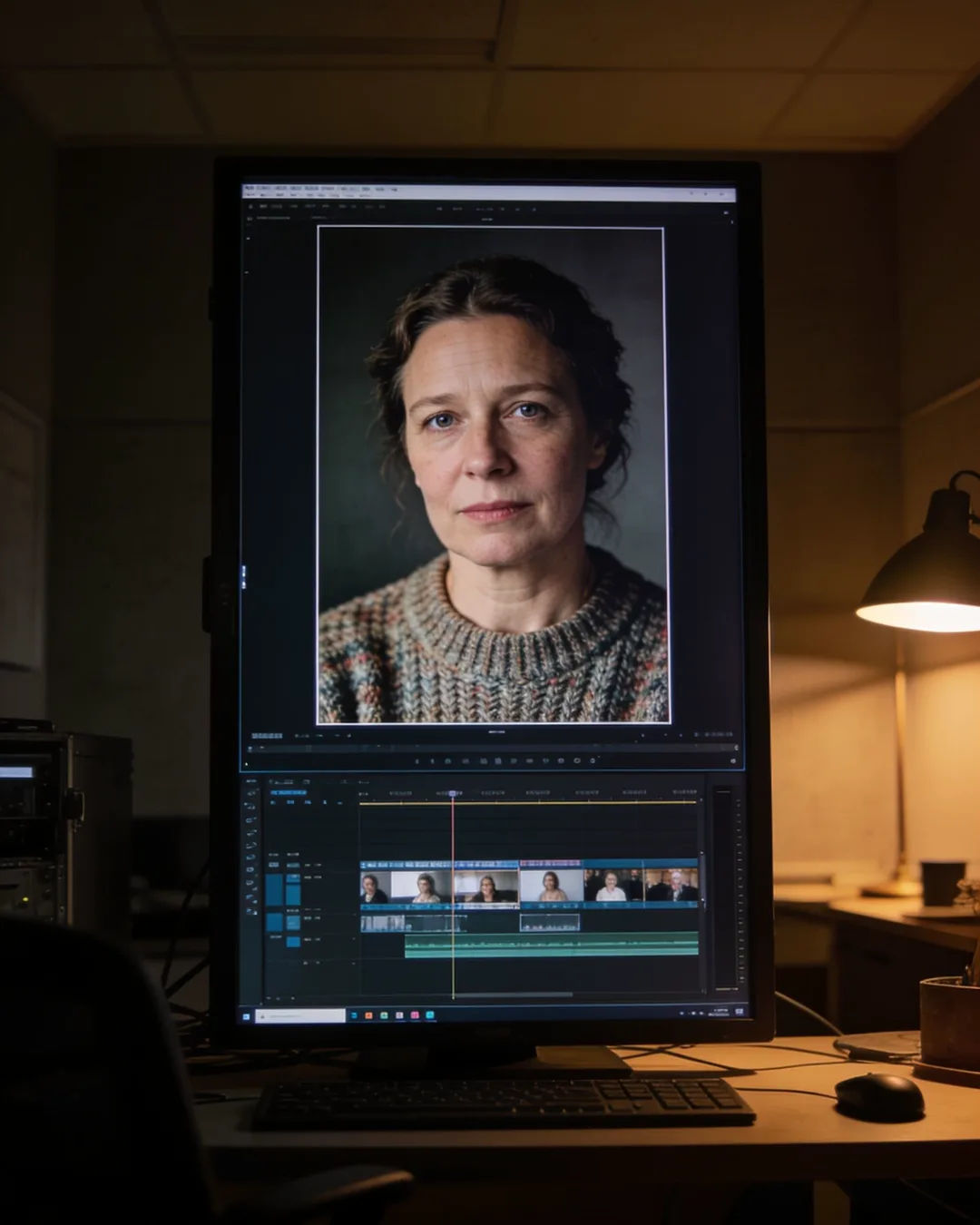Screen dimensions: 980x1225
Task: Click the Mark In icon in transport controls
Action: click(x=432, y=760)
